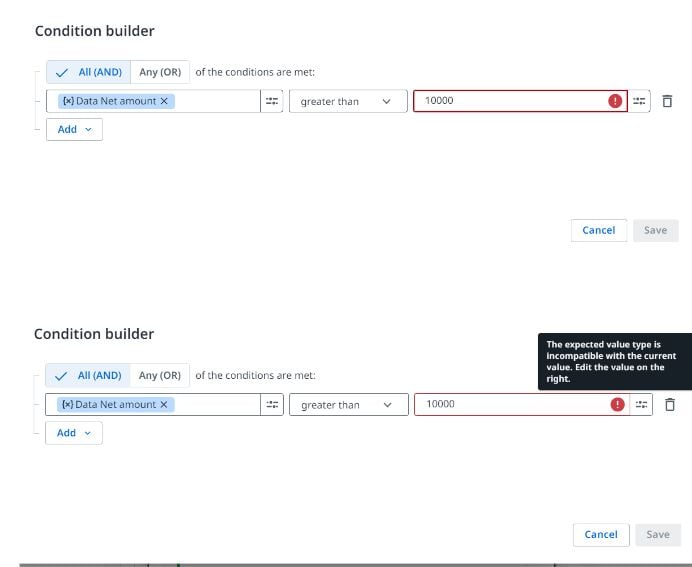692x567 pixels.
Task: Select Any (OR) in upper condition builder
Action: 160,72
